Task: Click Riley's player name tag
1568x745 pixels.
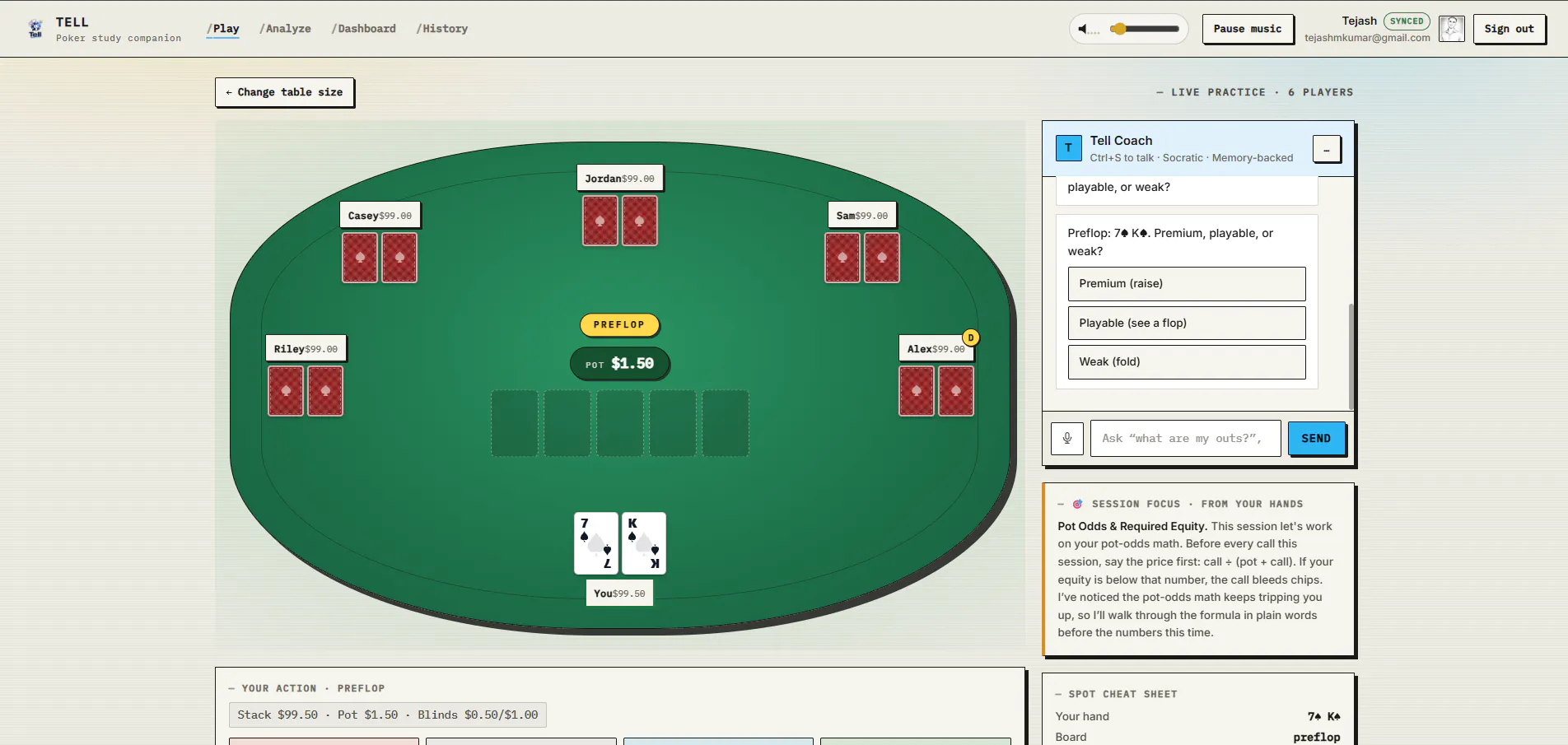Action: pyautogui.click(x=306, y=349)
